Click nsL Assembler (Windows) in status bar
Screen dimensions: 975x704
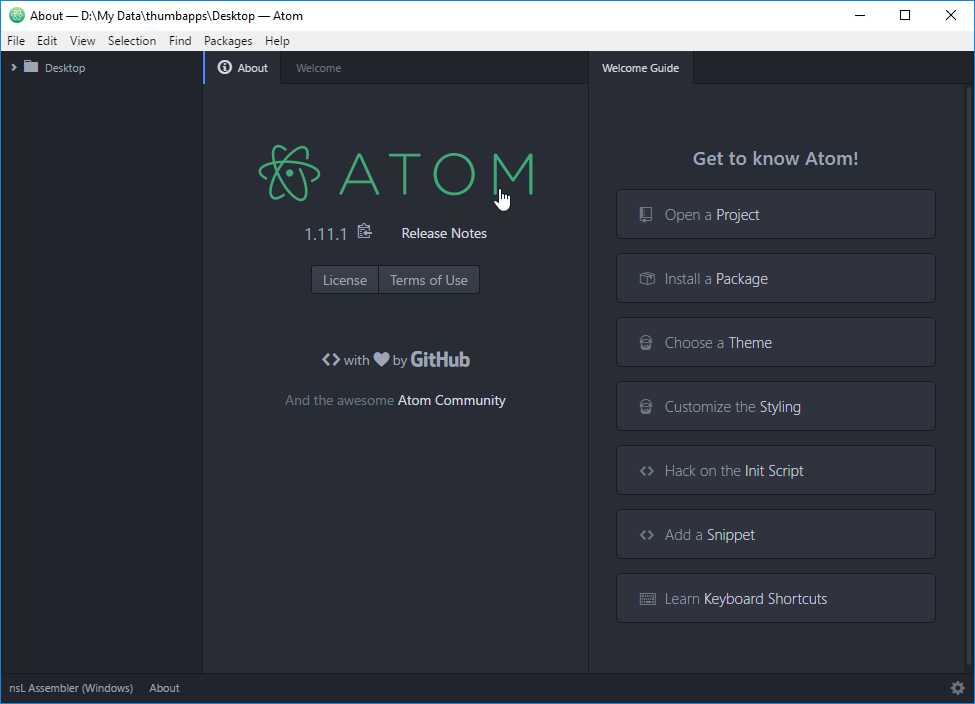(x=71, y=688)
